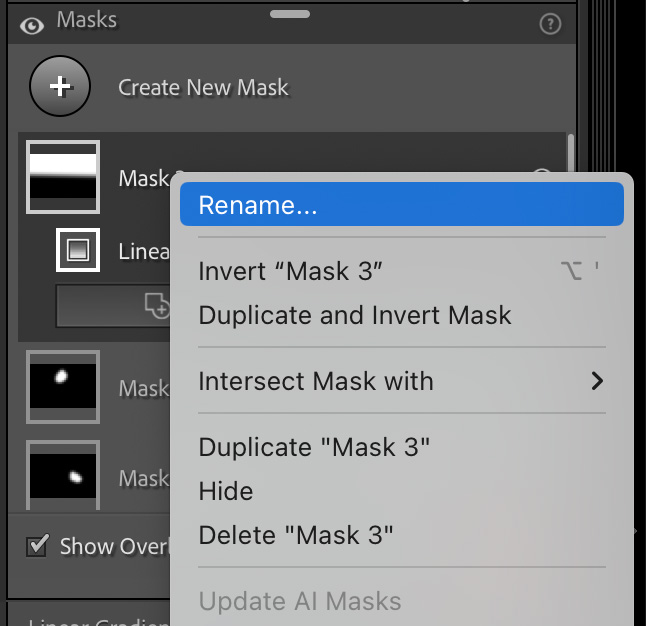Image resolution: width=646 pixels, height=626 pixels.
Task: Click Update AI Masks menu entry
Action: coord(300,601)
